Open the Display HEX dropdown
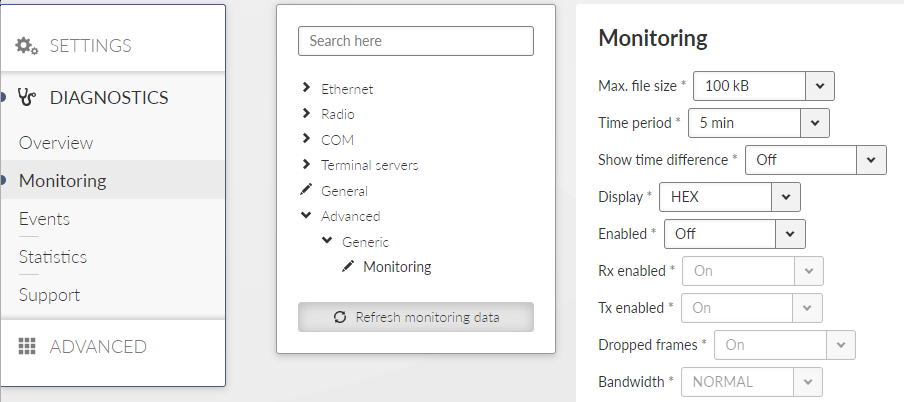Viewport: 904px width, 402px height. (729, 197)
